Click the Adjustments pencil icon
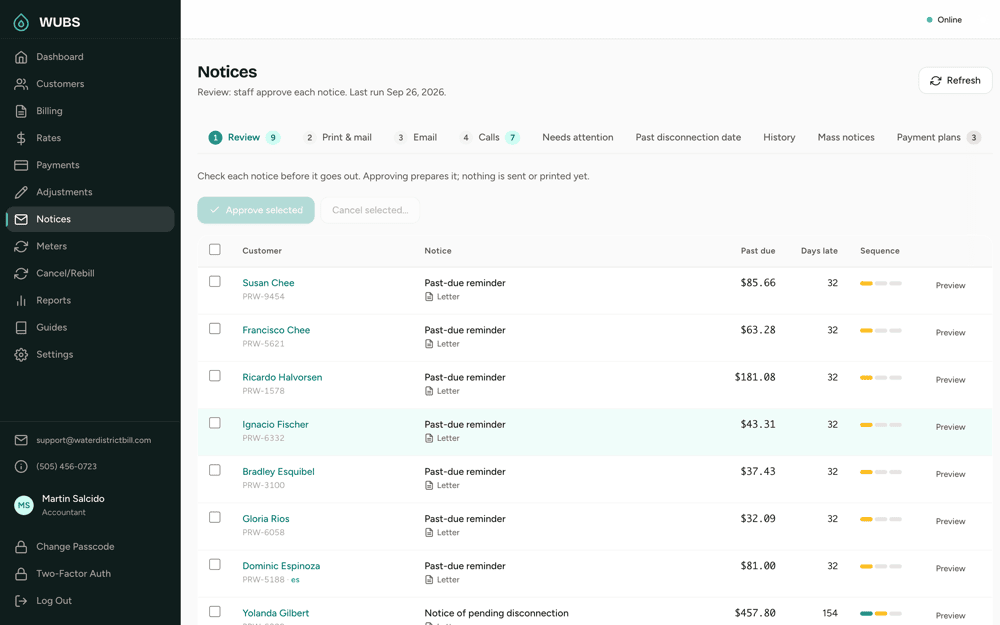The width and height of the screenshot is (1000, 625). coord(21,192)
